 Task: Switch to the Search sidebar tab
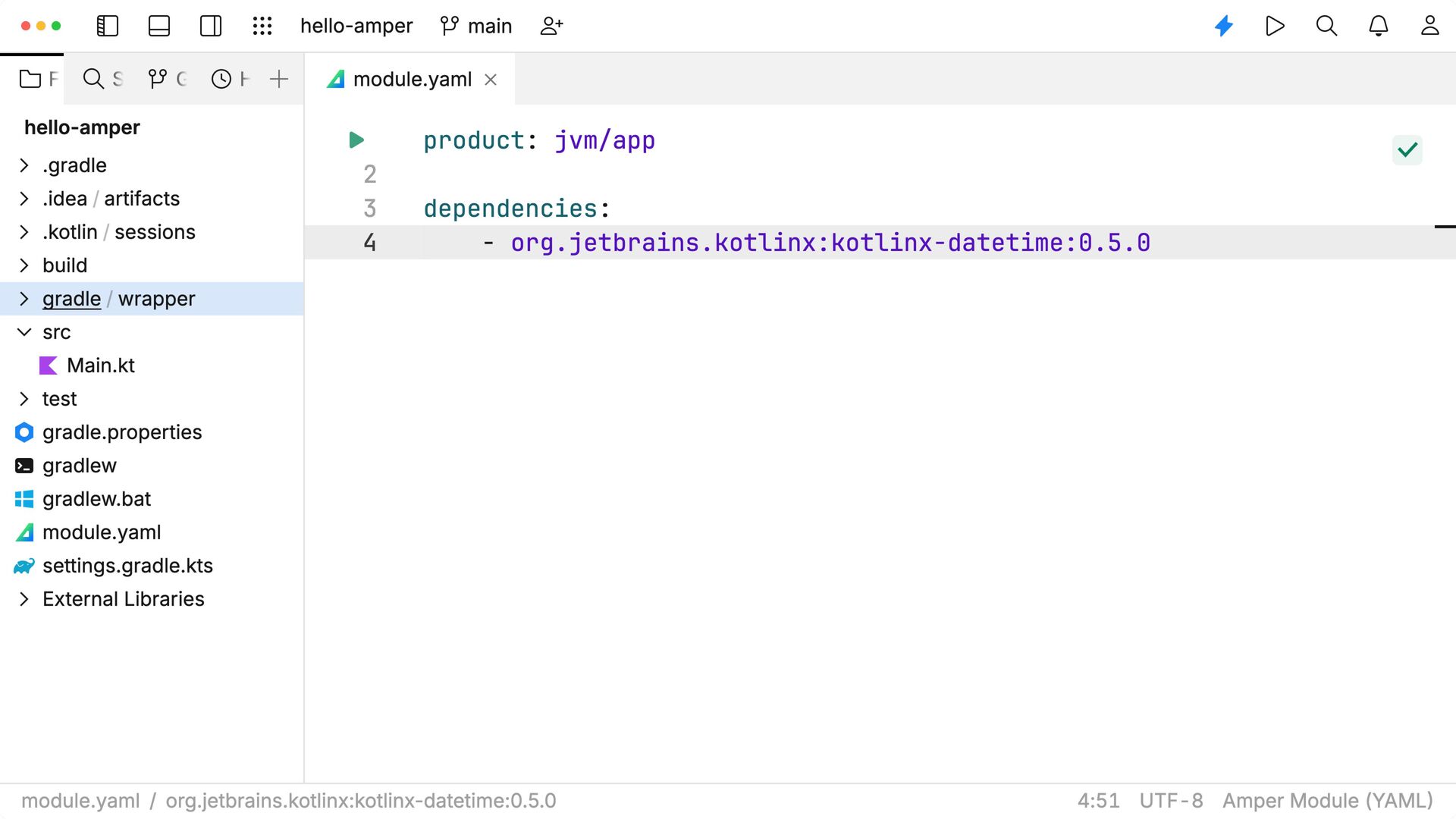pos(102,79)
